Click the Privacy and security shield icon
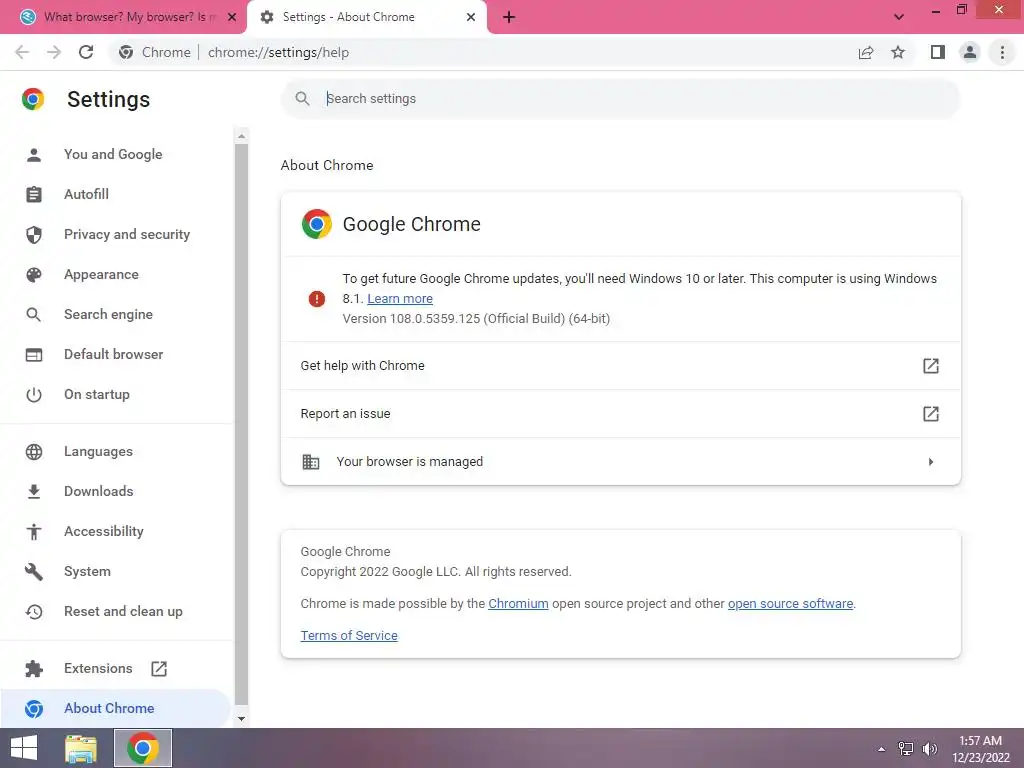Screen dimensions: 1024x768 pyautogui.click(x=34, y=234)
